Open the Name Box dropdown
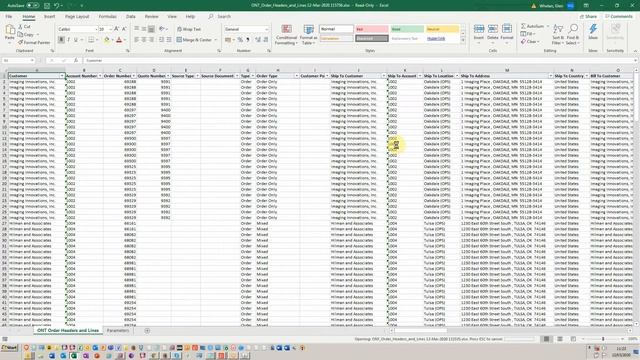The width and height of the screenshot is (640, 360). point(32,60)
